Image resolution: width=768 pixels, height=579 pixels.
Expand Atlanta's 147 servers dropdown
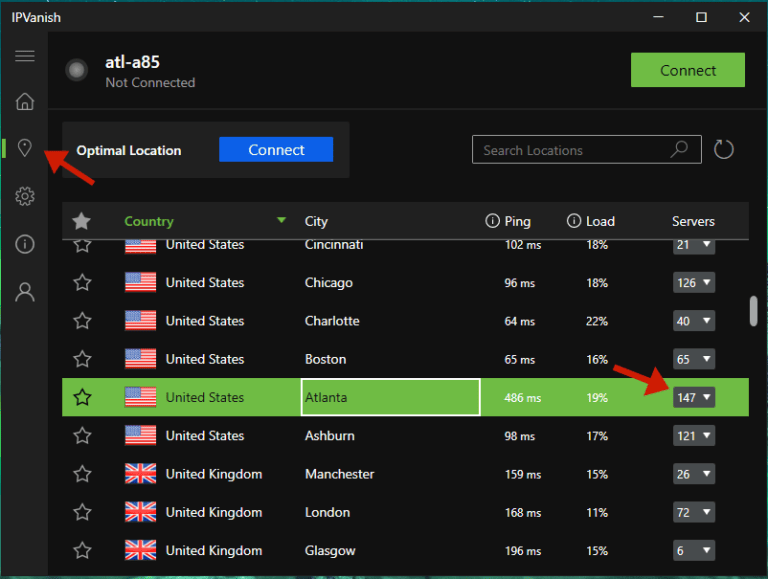(x=694, y=398)
